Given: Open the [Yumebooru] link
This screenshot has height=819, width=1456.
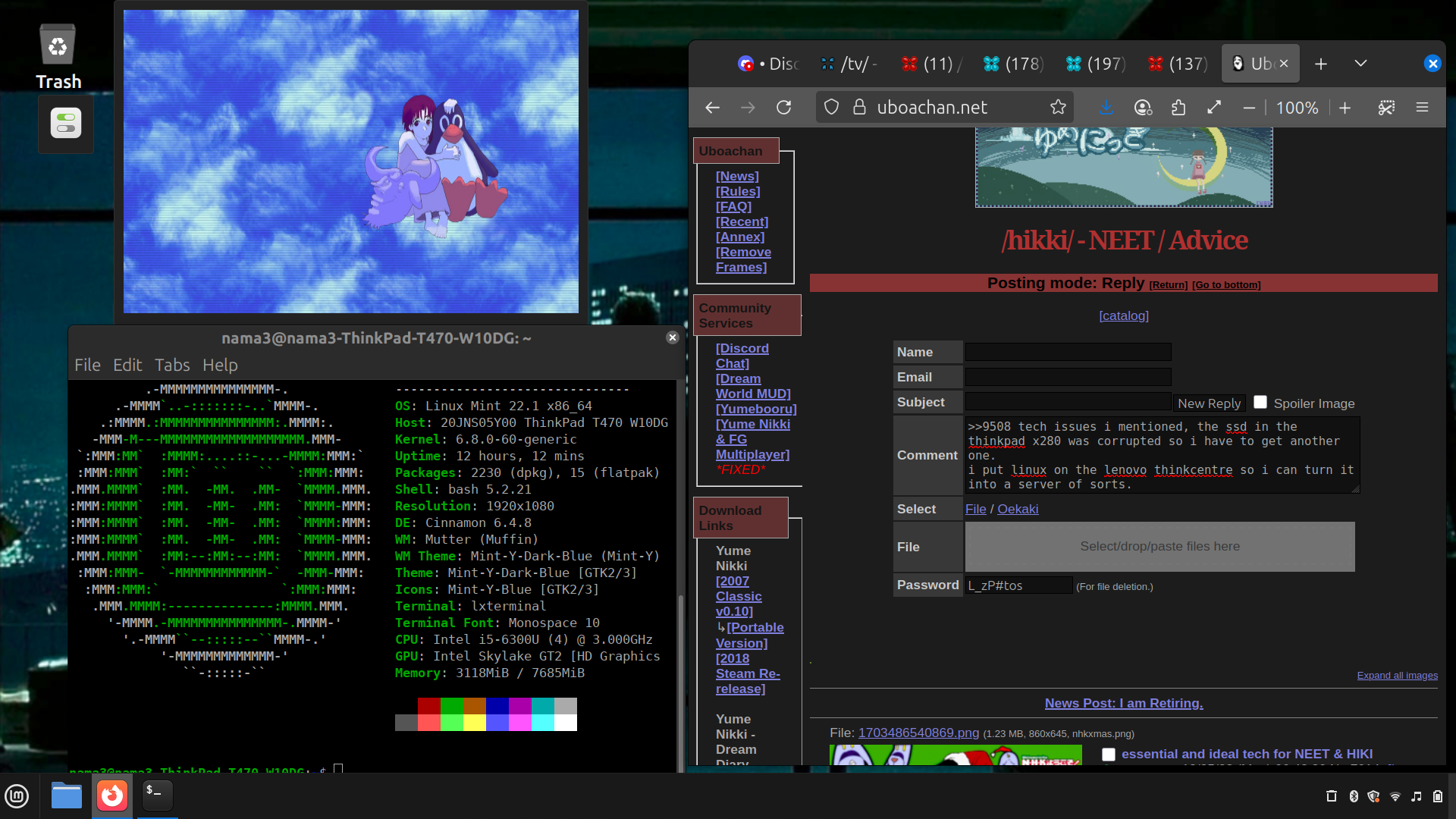Looking at the screenshot, I should pos(756,409).
